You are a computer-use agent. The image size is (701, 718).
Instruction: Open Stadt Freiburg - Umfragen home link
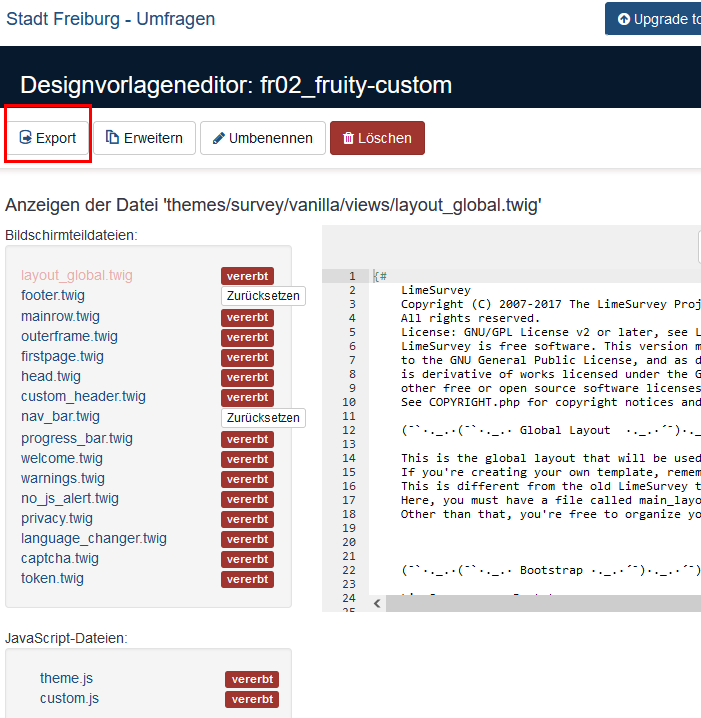110,19
